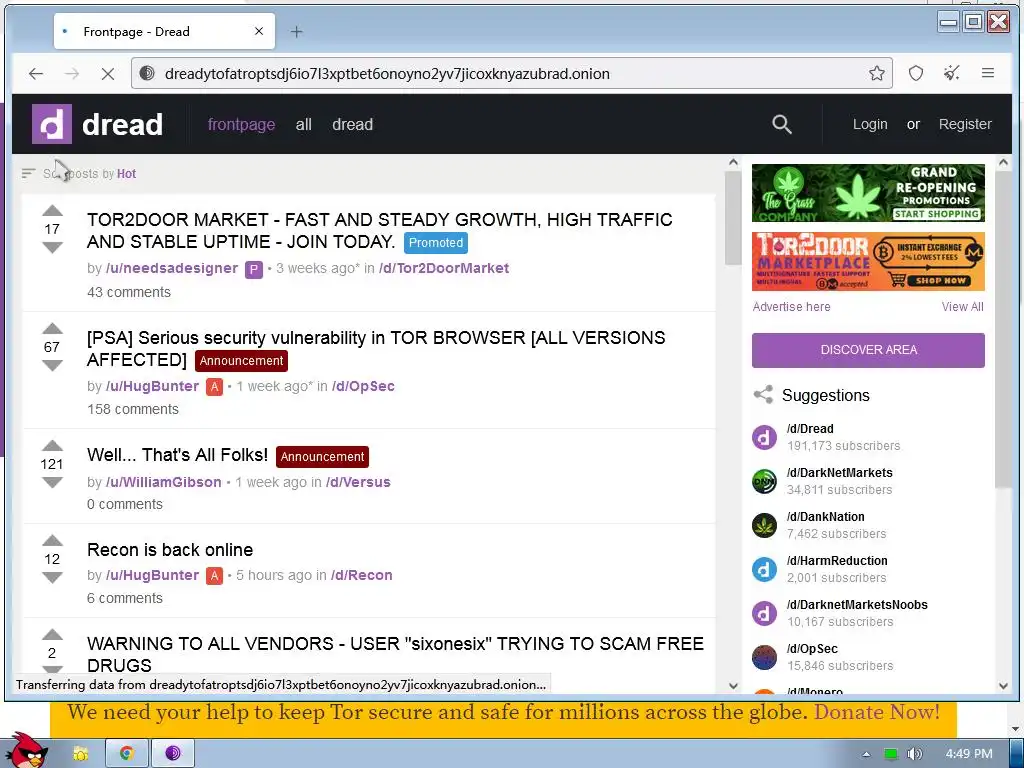Click the /d/Dread community icon
Image resolution: width=1024 pixels, height=768 pixels.
[764, 437]
